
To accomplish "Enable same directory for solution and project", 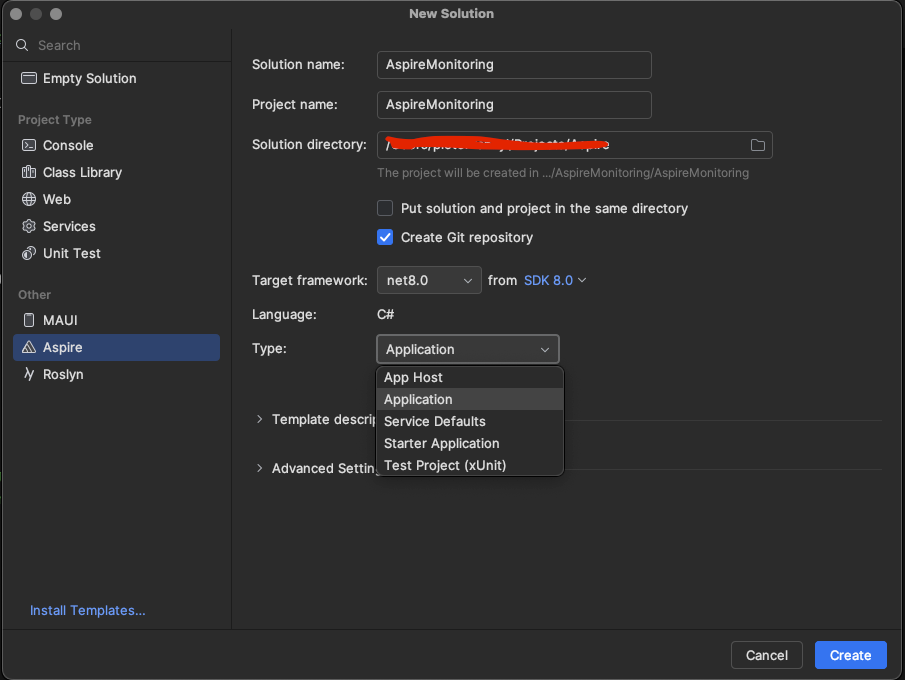I will pyautogui.click(x=385, y=208).
